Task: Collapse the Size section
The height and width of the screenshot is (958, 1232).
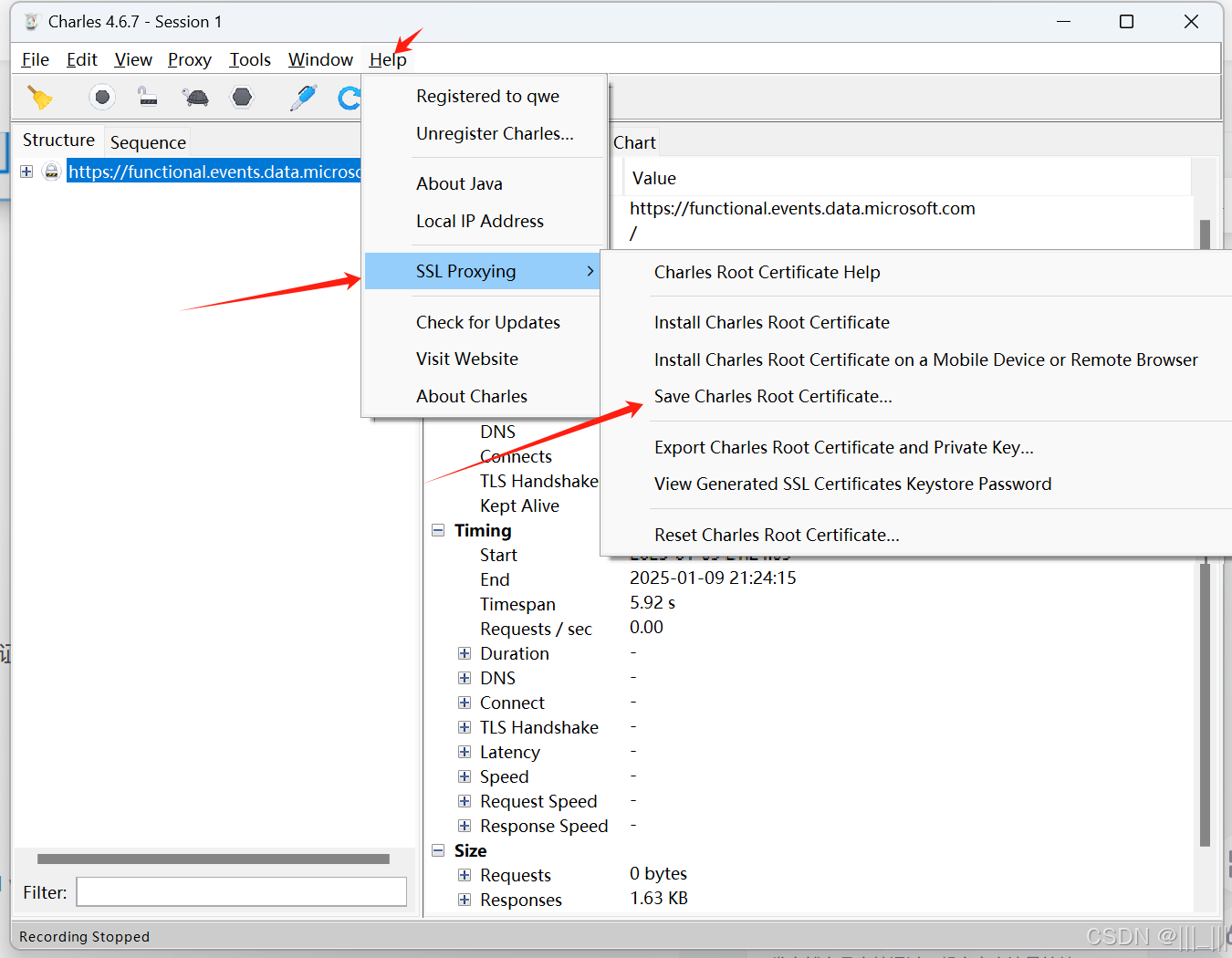Action: [438, 850]
